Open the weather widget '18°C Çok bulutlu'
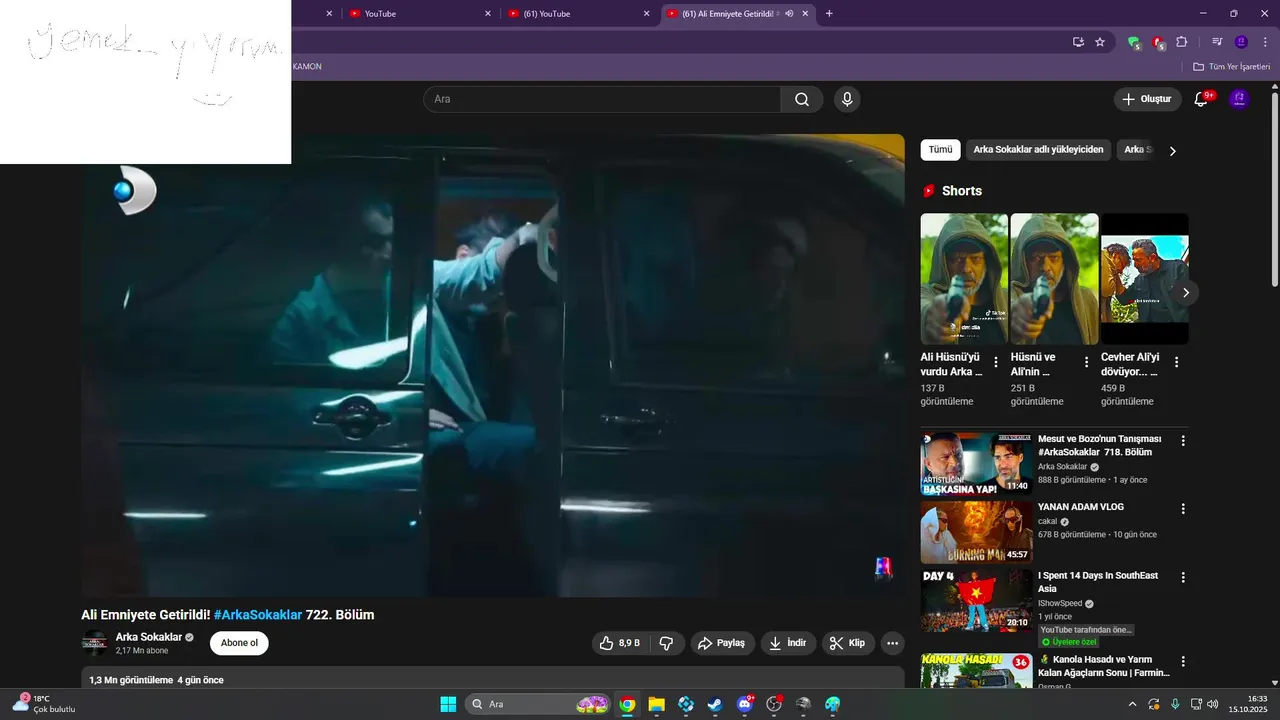The image size is (1280, 720). [x=43, y=704]
